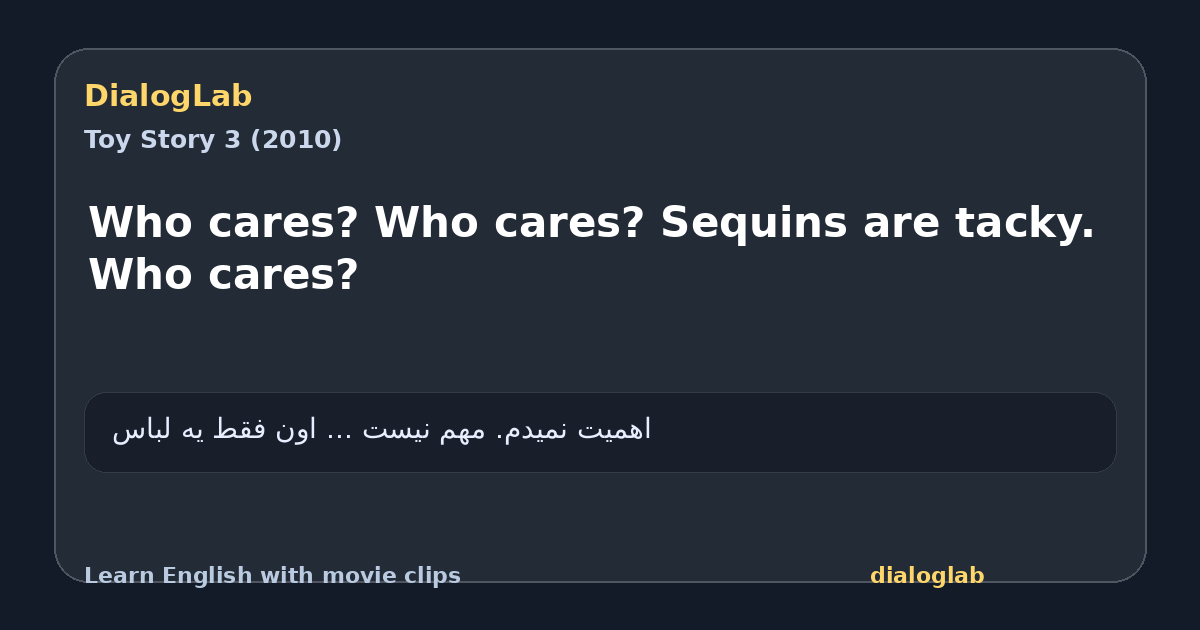Click the Persian translation box
Image resolution: width=1200 pixels, height=630 pixels.
click(x=600, y=432)
